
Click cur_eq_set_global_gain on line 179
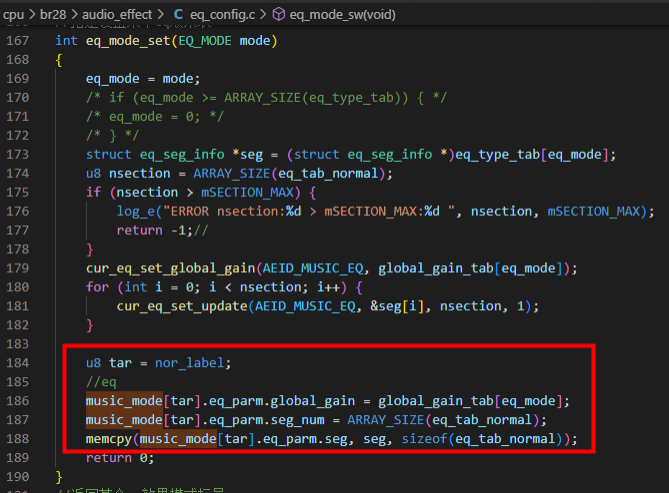coord(171,268)
